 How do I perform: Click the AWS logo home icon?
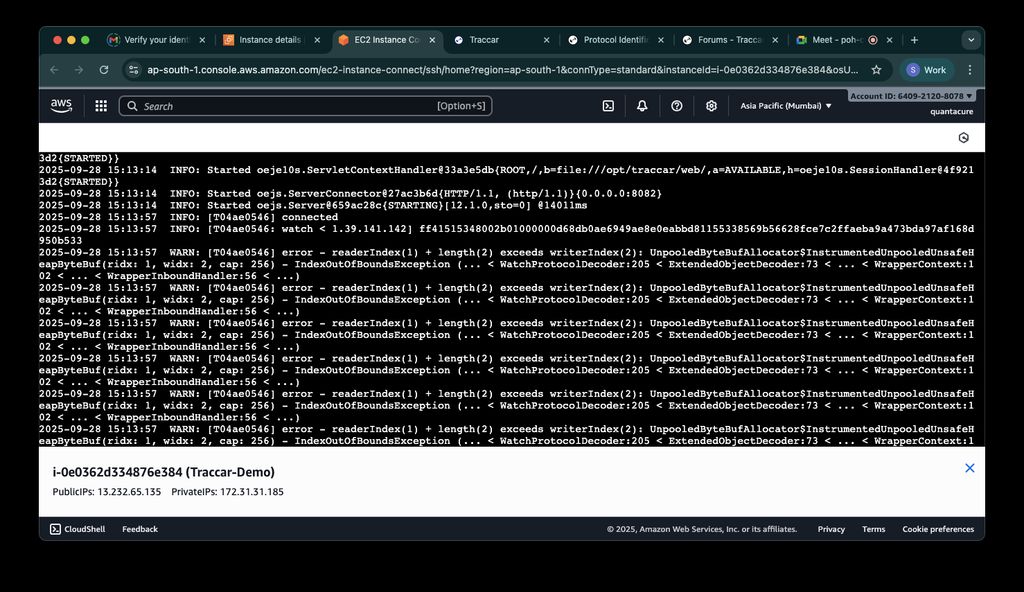pos(61,105)
